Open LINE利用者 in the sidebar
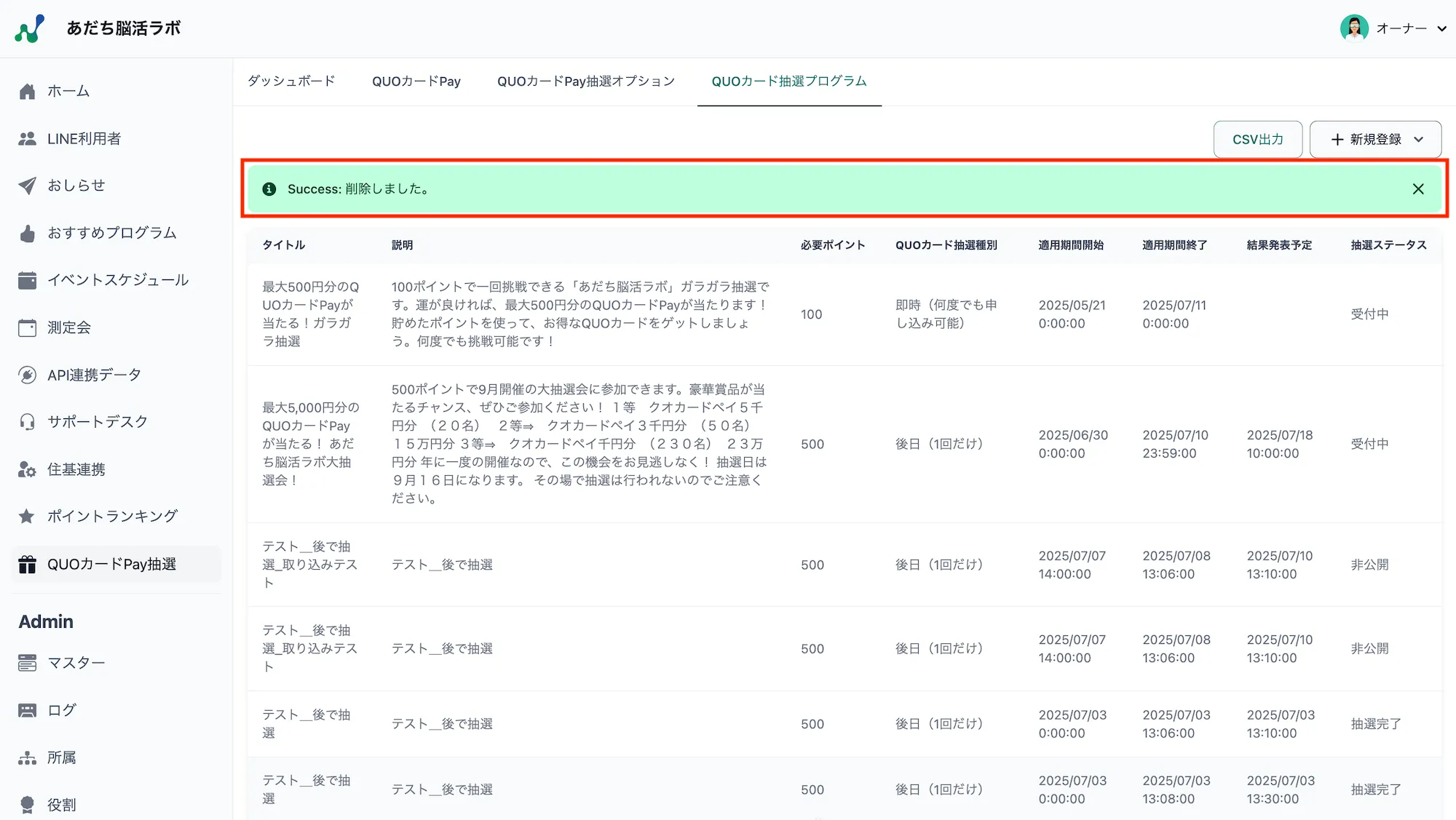The height and width of the screenshot is (820, 1456). point(116,138)
